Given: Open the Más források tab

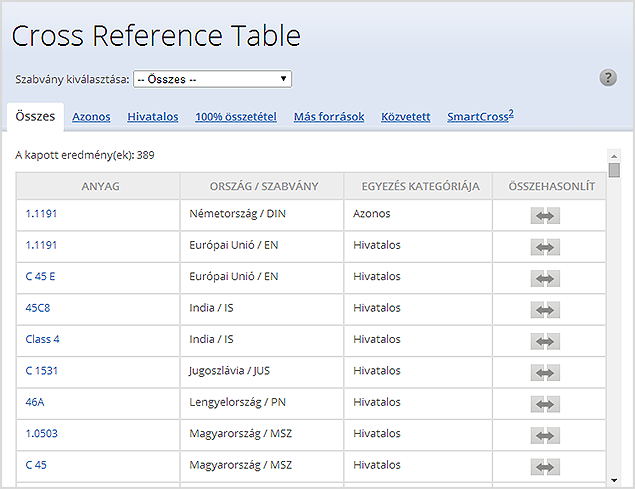Looking at the screenshot, I should click(329, 117).
